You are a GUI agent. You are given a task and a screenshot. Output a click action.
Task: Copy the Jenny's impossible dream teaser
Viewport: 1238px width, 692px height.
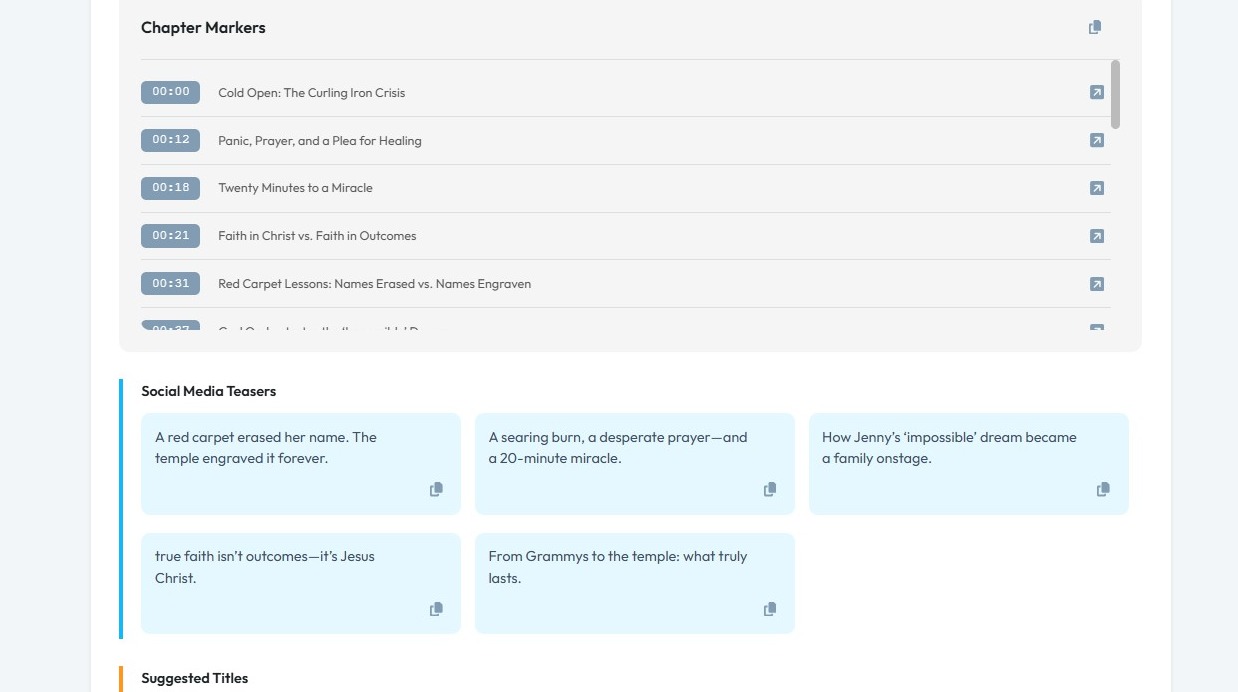coord(1103,490)
